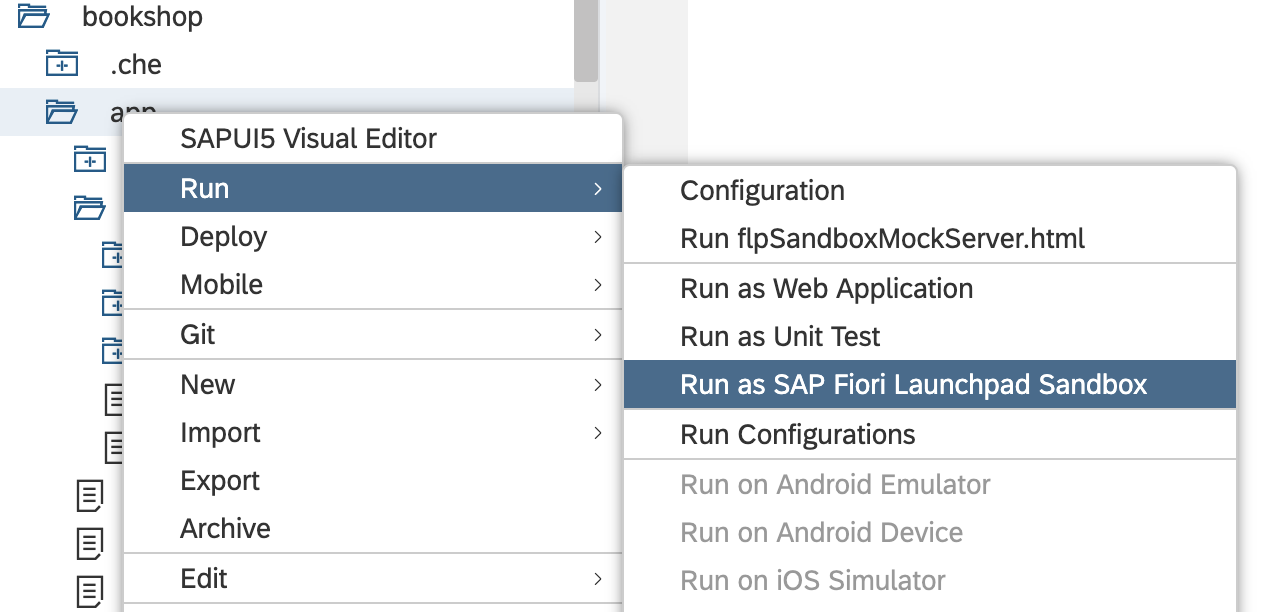Image resolution: width=1266 pixels, height=612 pixels.
Task: Collapse the app folder icon
Action: (62, 112)
